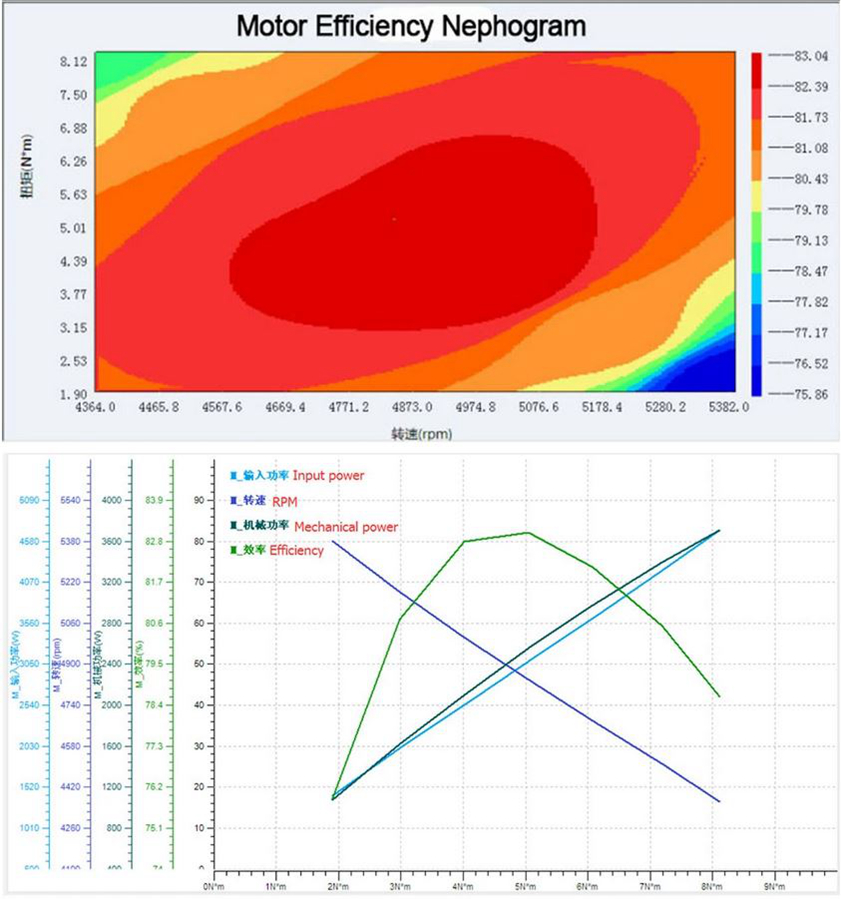Click the 4873.0 speed axis tick label
Viewport: 841px width, 899px height.
[x=411, y=408]
